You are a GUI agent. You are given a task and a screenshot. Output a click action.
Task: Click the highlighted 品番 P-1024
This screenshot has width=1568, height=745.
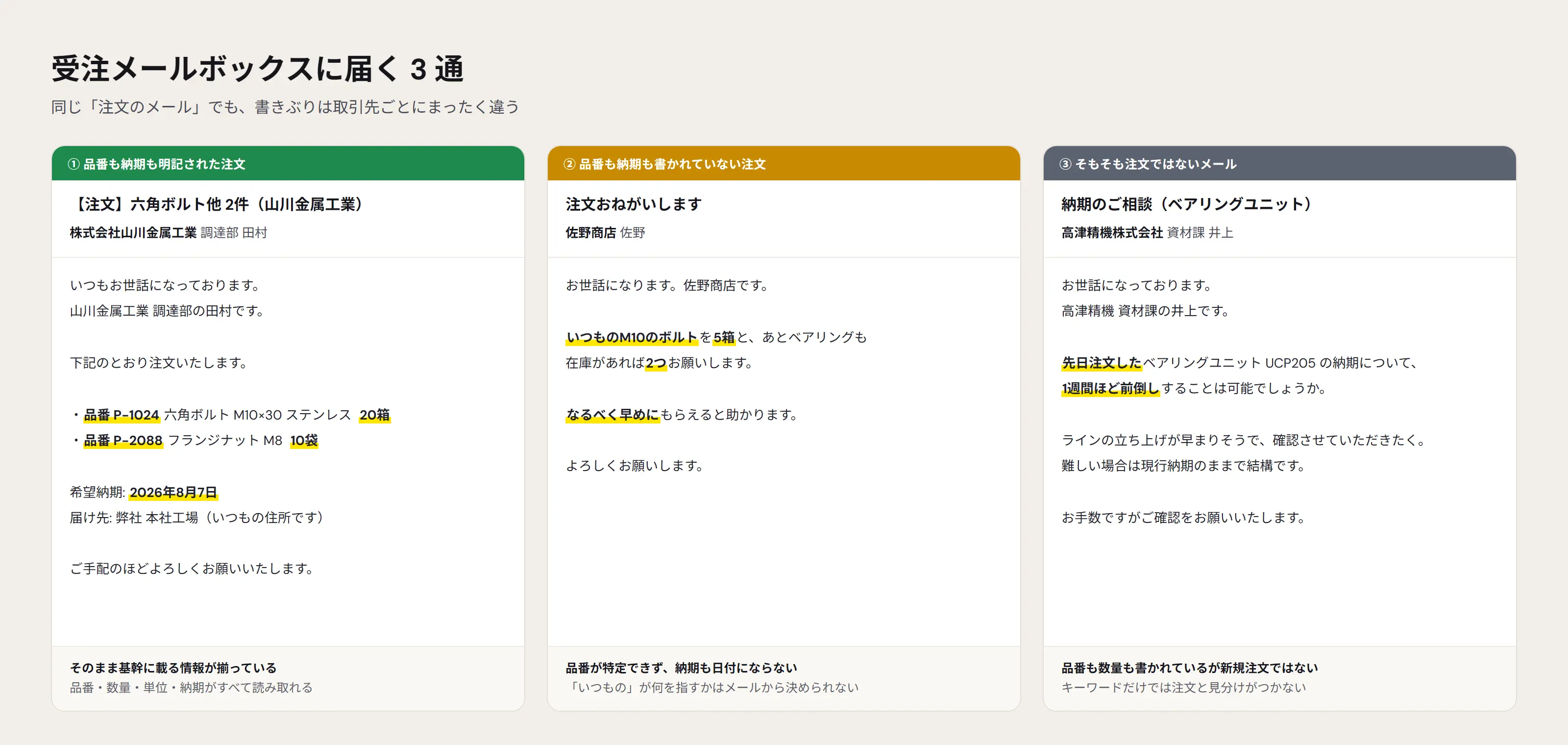tap(122, 415)
